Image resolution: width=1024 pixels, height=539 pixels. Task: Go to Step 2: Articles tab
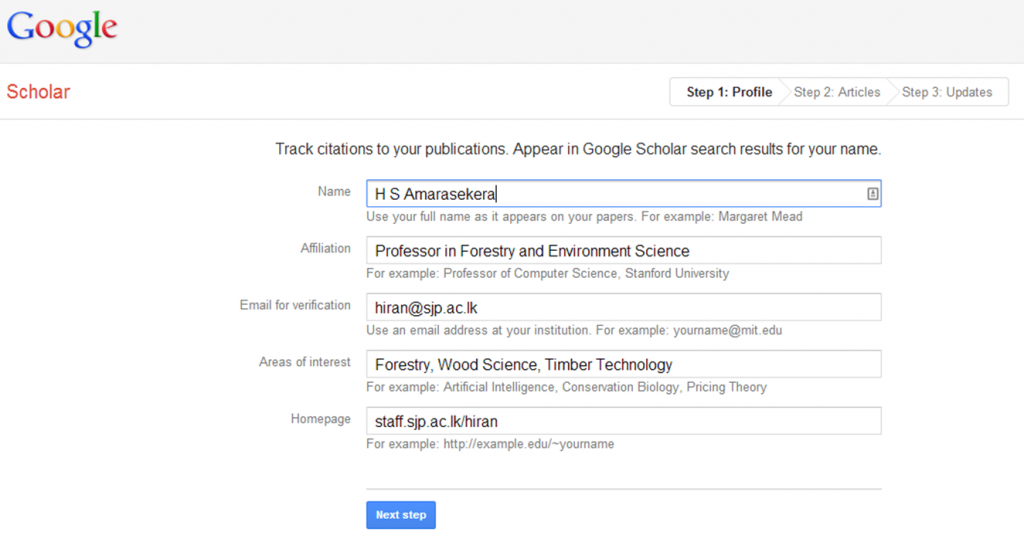coord(837,92)
